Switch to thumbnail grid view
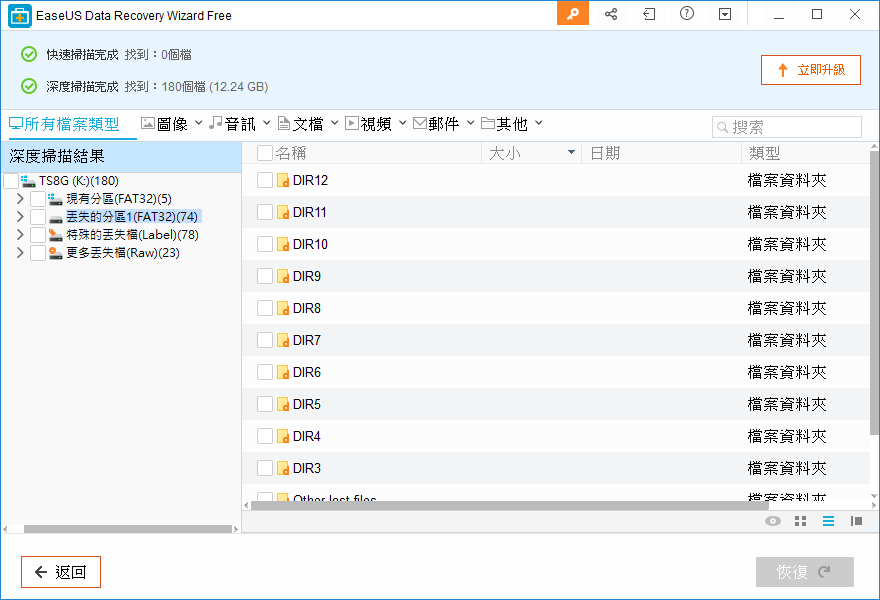880x600 pixels. click(x=800, y=521)
